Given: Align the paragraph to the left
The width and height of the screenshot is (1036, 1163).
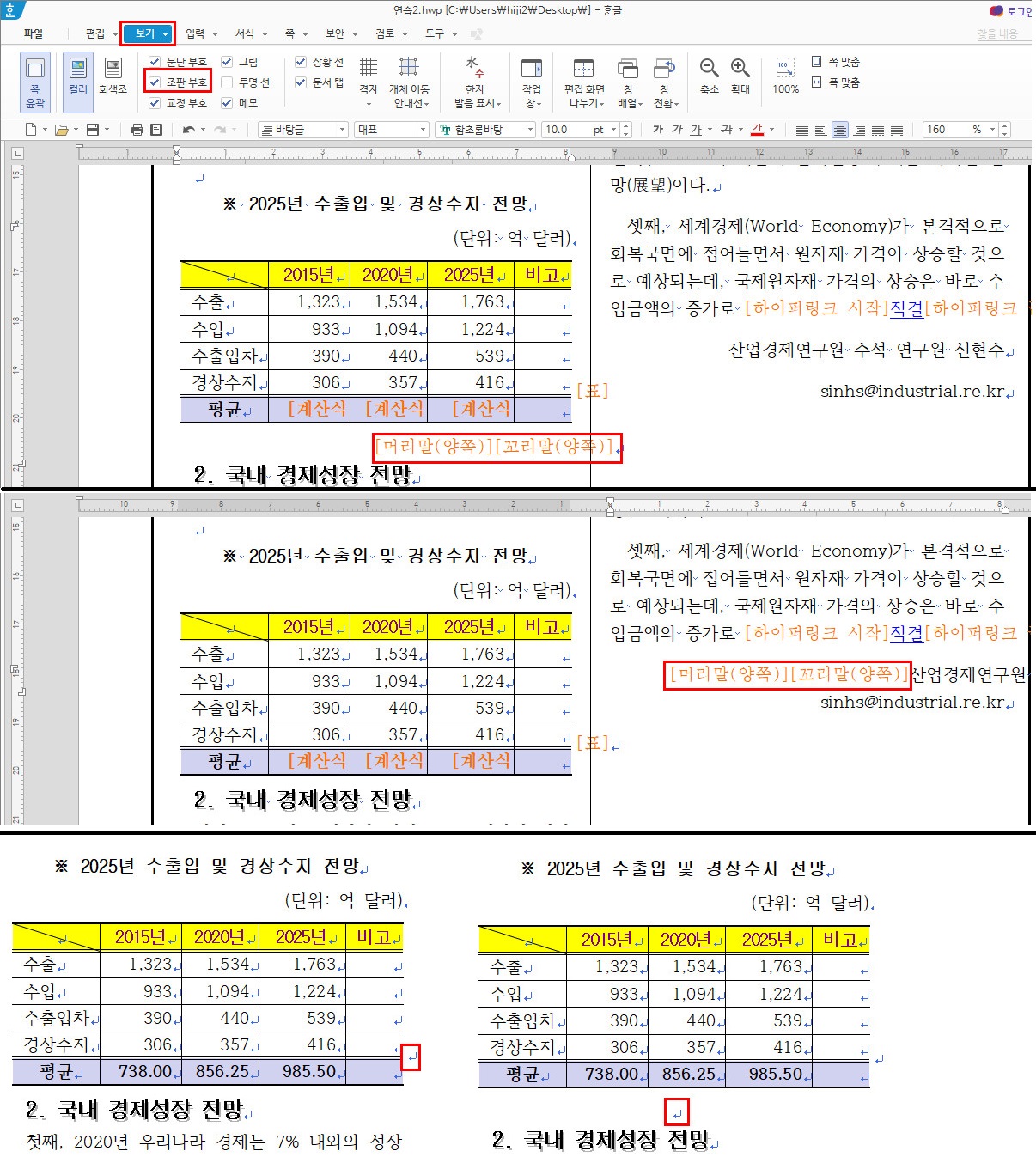Looking at the screenshot, I should click(x=821, y=130).
